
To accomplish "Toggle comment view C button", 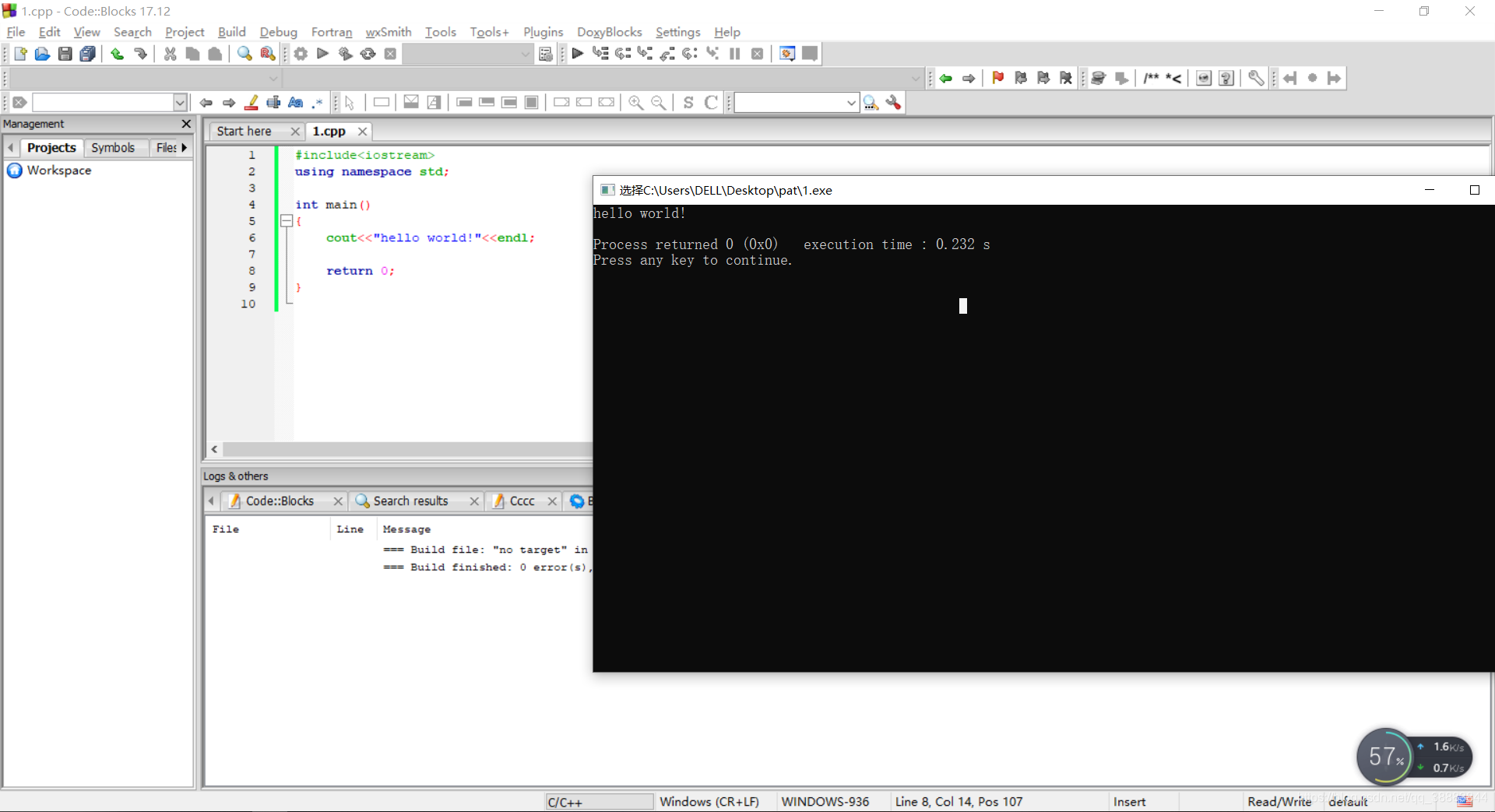I will [x=711, y=102].
